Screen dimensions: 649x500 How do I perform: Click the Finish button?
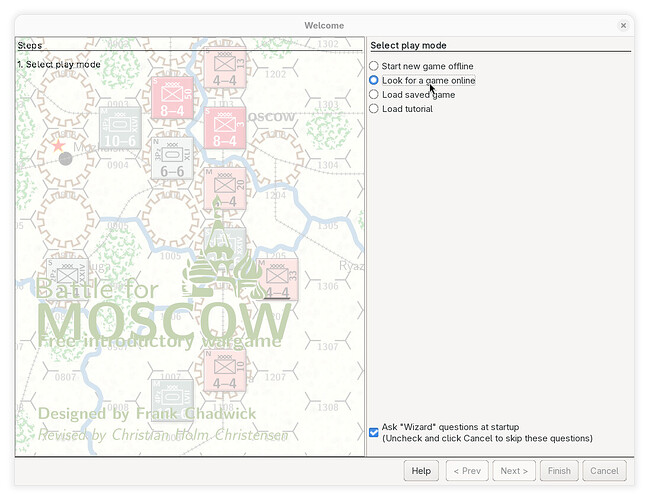pyautogui.click(x=558, y=471)
